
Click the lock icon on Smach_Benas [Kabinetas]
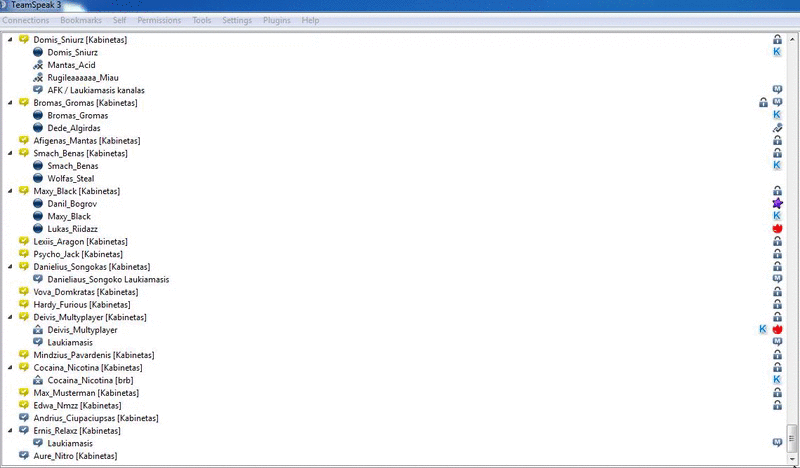[777, 153]
